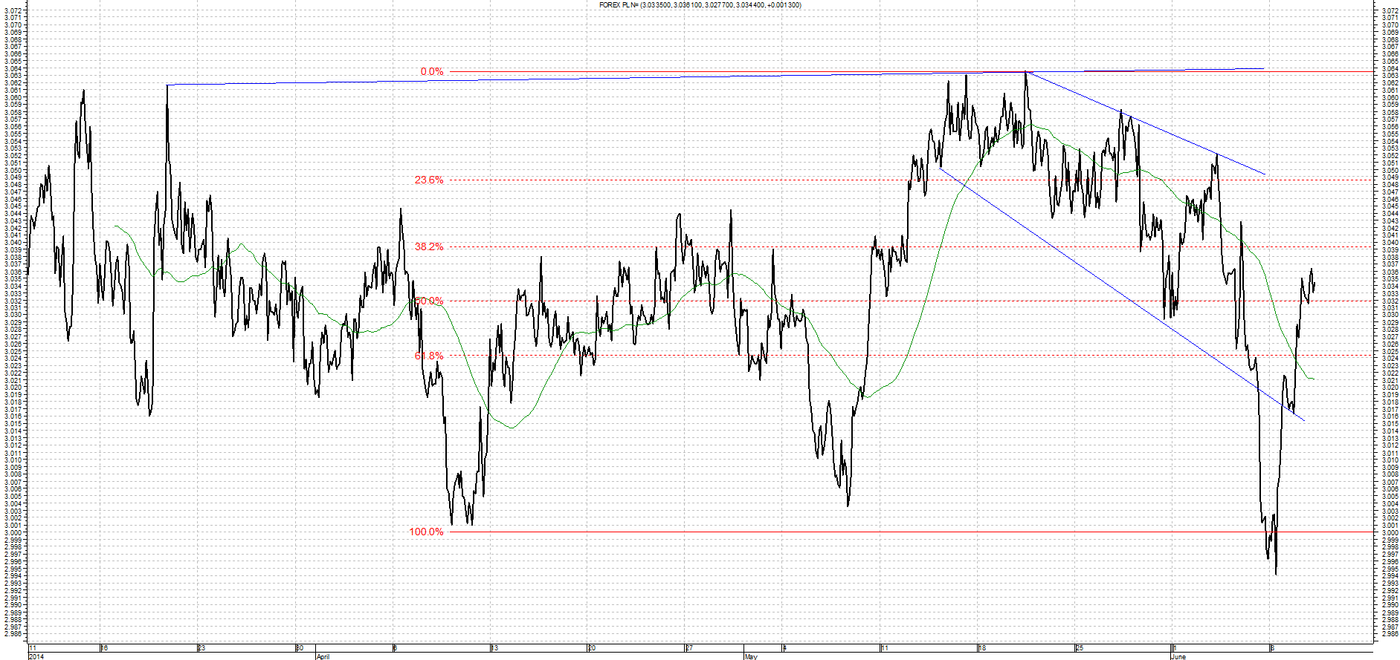This screenshot has width=1400, height=660.
Task: Select bottom end of lower descending channel line
Action: click(1305, 420)
